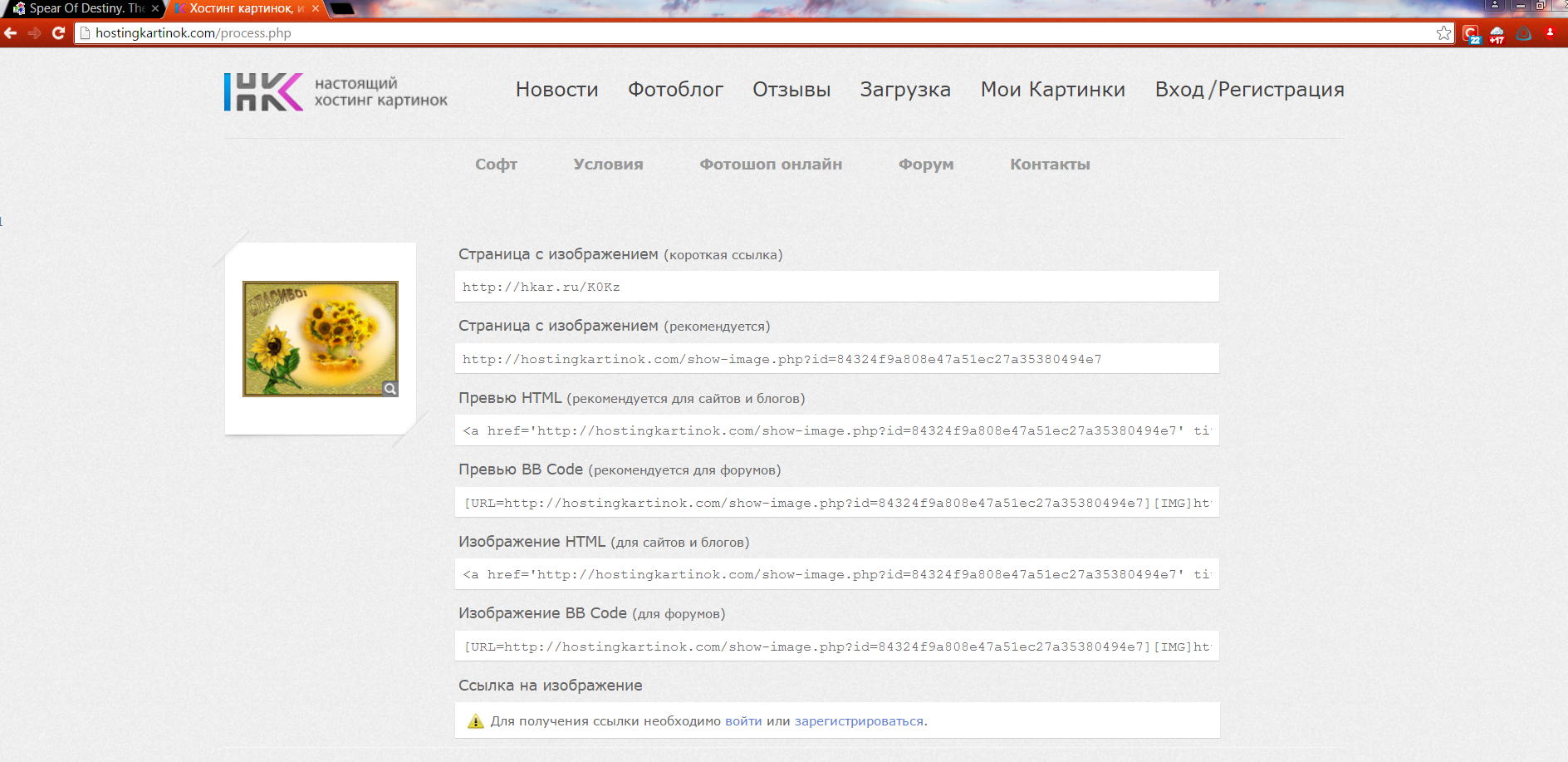Close the Хостинг картинок tab
Image resolution: width=1568 pixels, height=762 pixels.
pos(316,8)
